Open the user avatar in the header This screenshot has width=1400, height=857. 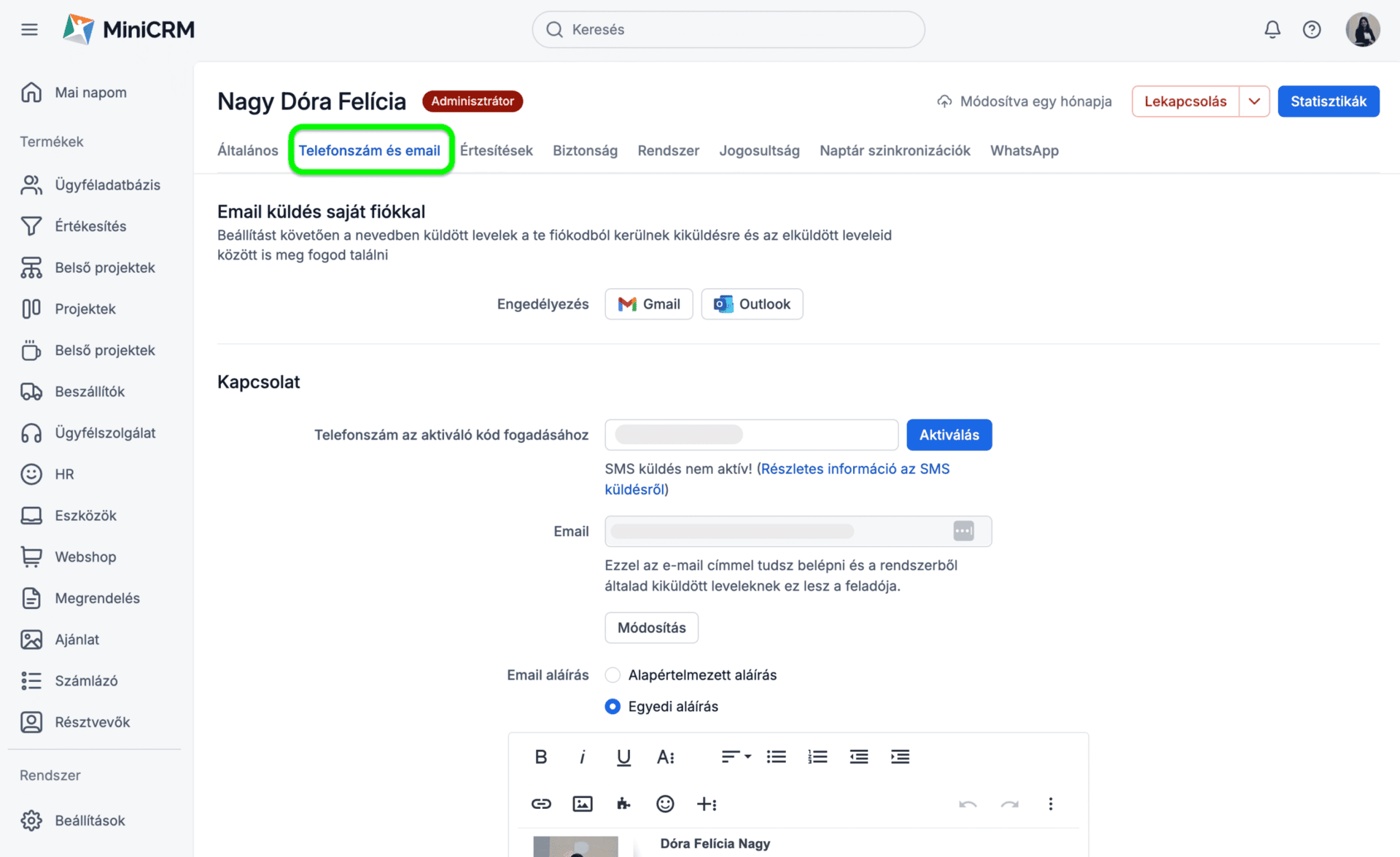click(x=1362, y=29)
